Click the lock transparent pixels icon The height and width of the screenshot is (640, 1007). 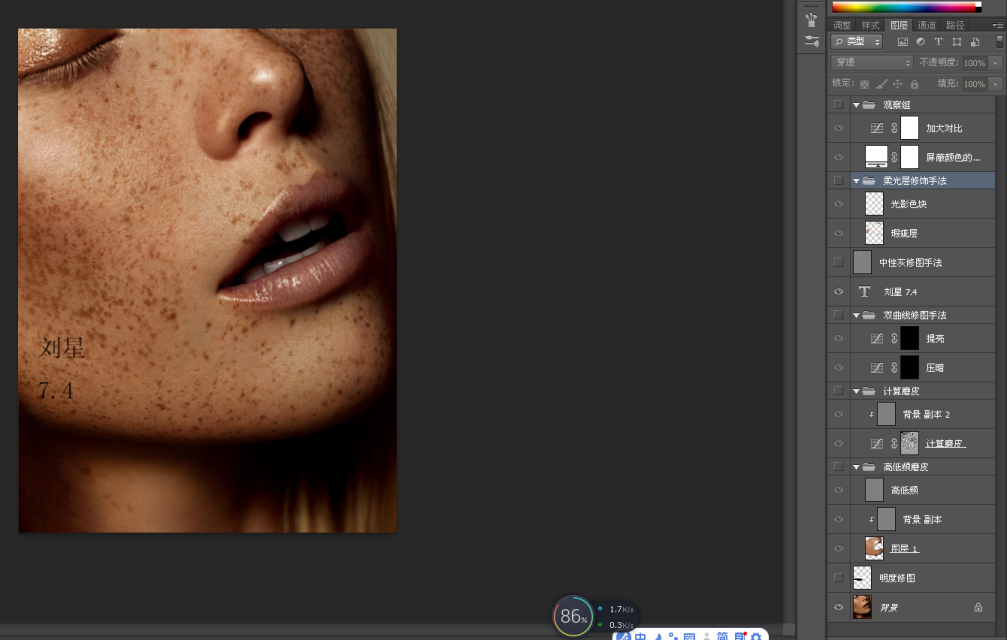[x=865, y=84]
